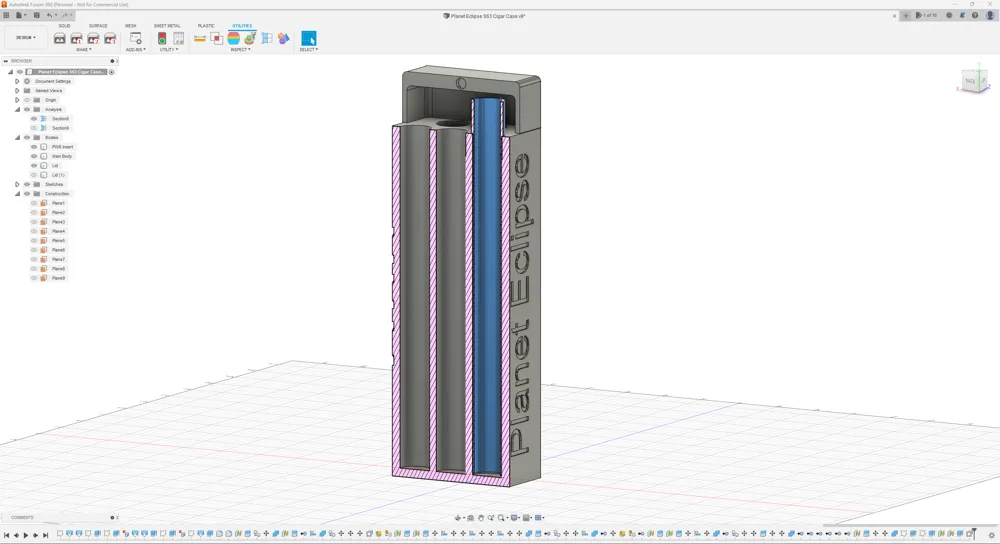Select the rainbow Zebra analysis icon

click(233, 39)
